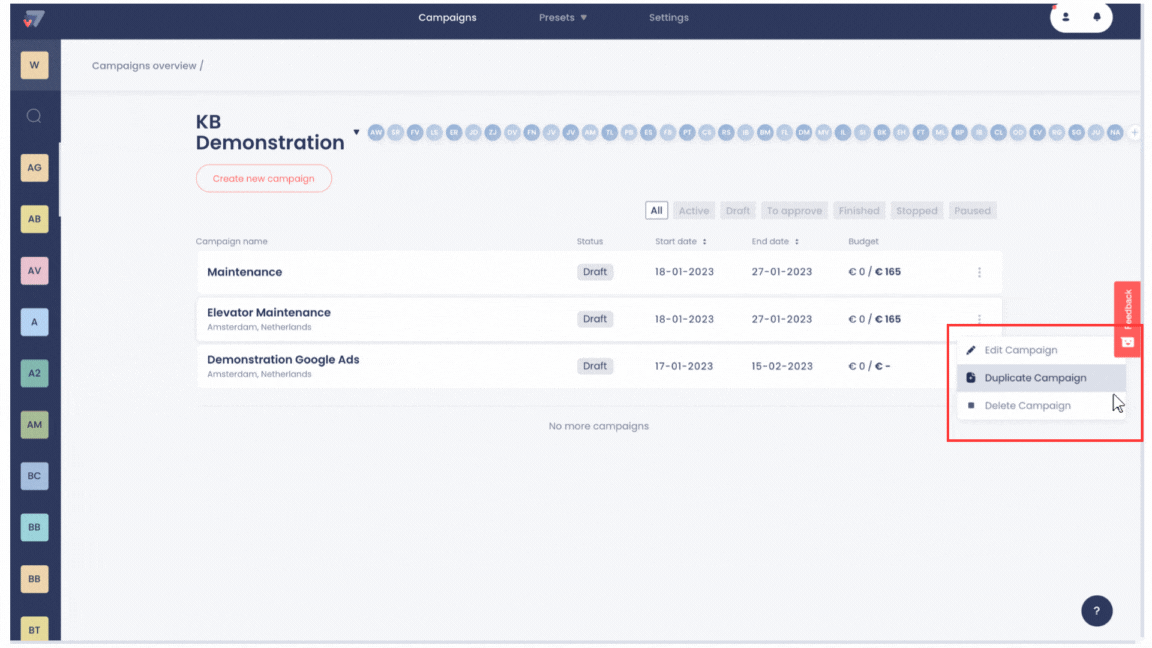
Task: Filter campaigns by Draft status
Action: click(x=738, y=211)
